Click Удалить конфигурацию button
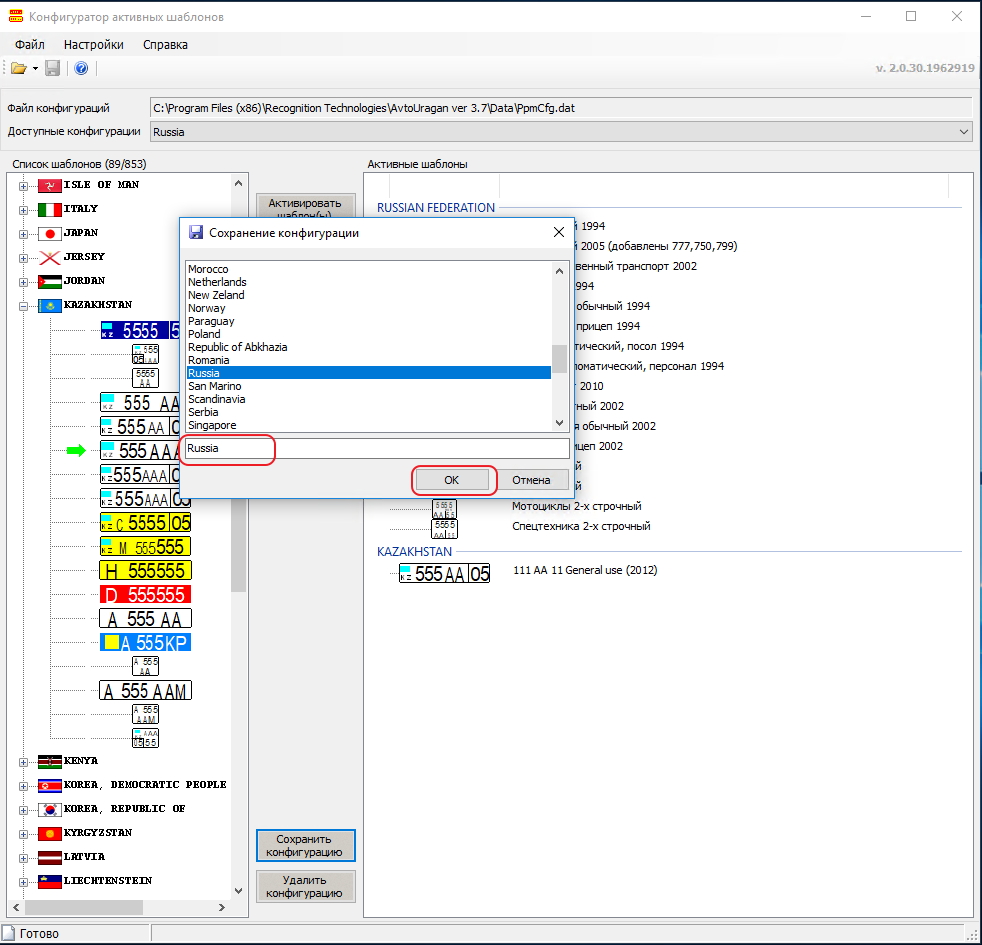 [305, 886]
